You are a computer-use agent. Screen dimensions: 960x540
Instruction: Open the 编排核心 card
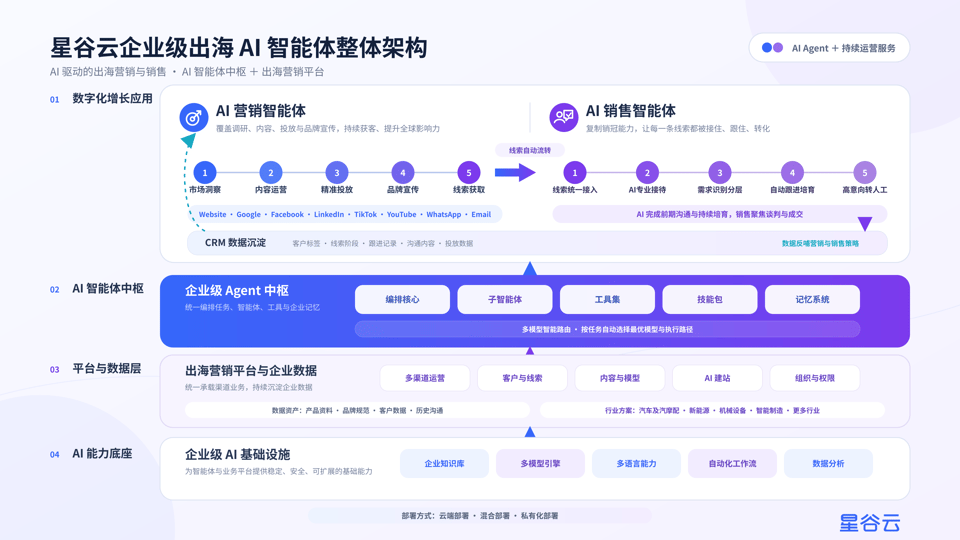pos(402,299)
